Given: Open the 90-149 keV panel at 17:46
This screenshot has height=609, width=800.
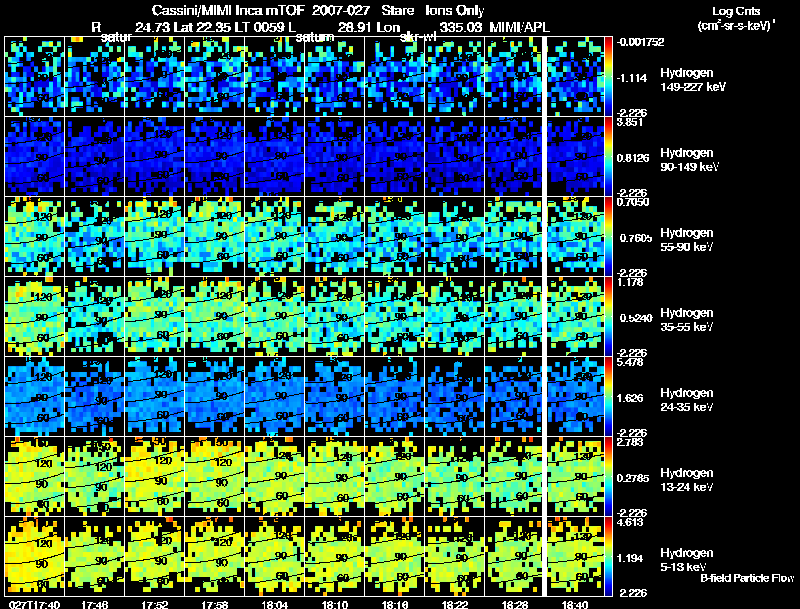Looking at the screenshot, I should [x=95, y=157].
